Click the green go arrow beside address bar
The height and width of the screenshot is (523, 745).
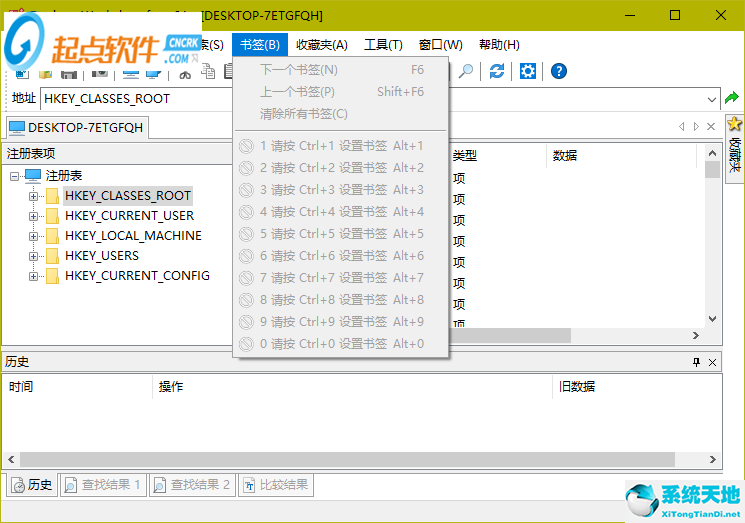(732, 98)
